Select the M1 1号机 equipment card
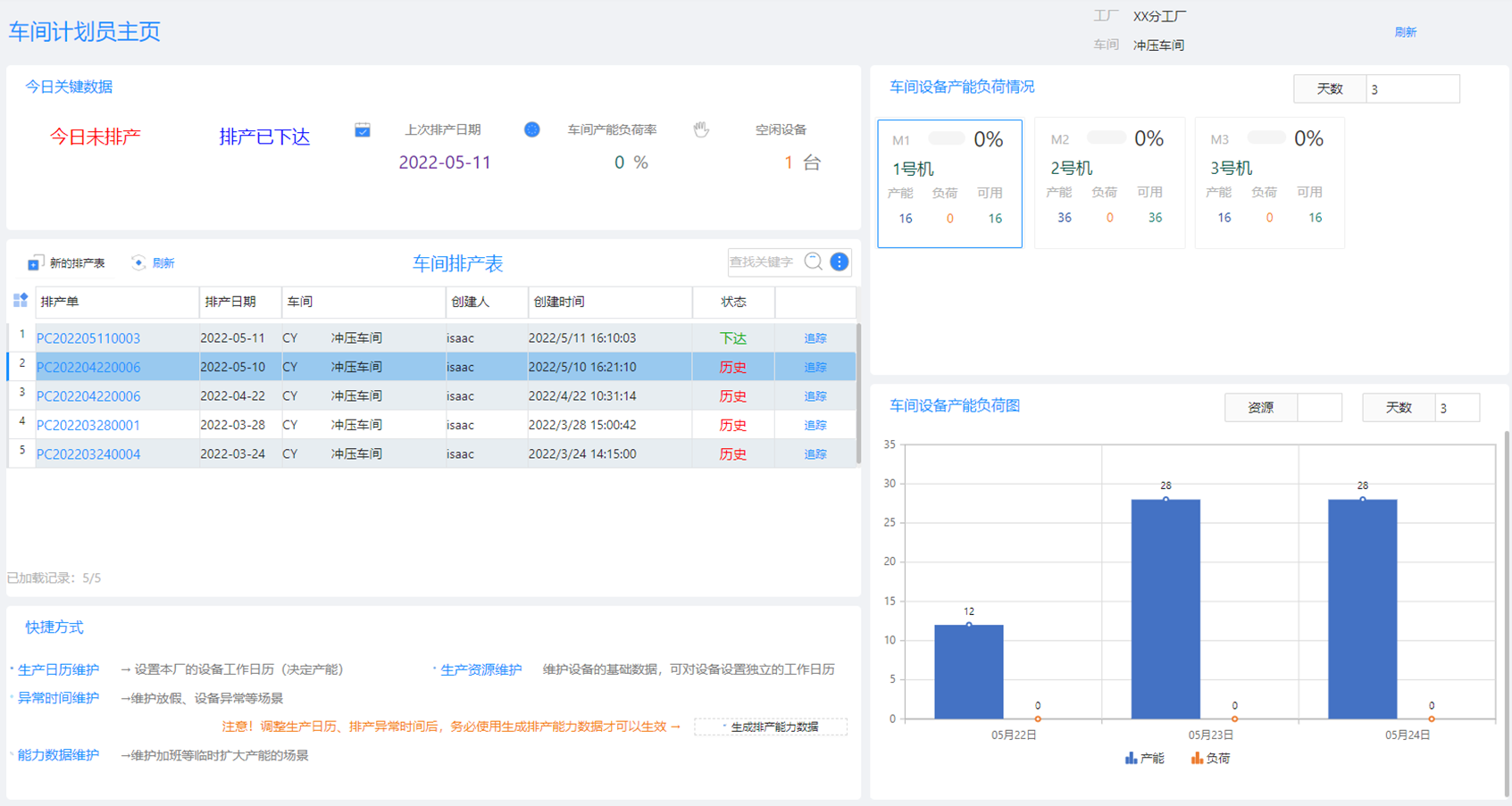 [x=949, y=183]
